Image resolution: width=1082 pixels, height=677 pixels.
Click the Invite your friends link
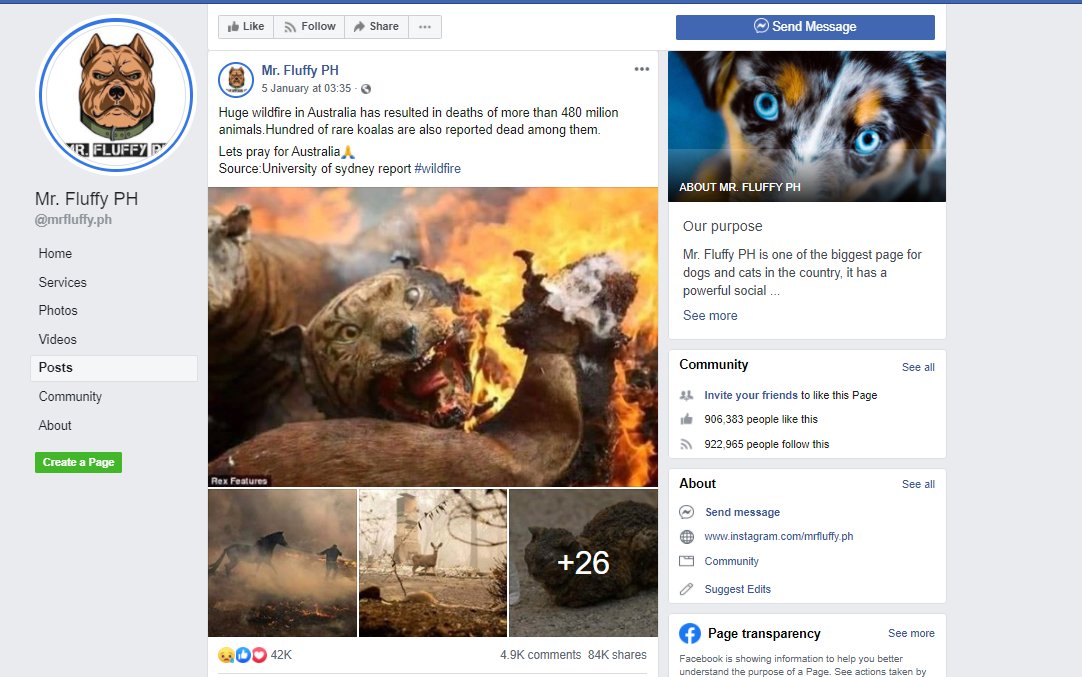pyautogui.click(x=751, y=395)
